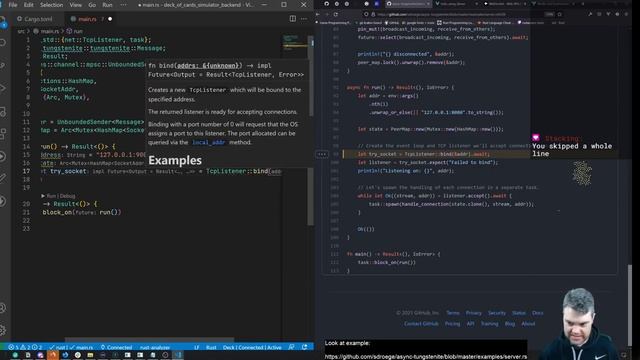Open the Privacy link in GitHub footer
The width and height of the screenshot is (640, 360).
point(473,313)
